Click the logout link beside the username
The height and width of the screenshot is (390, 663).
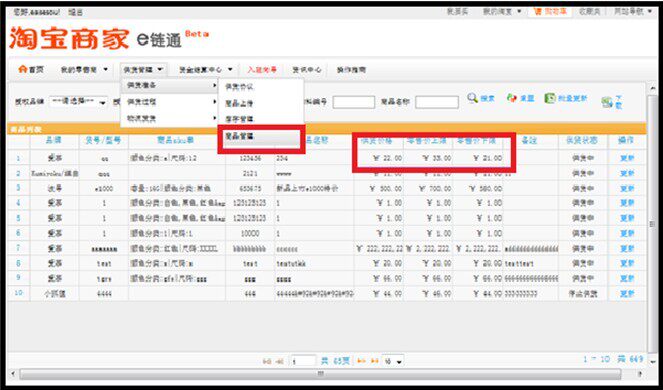point(75,13)
